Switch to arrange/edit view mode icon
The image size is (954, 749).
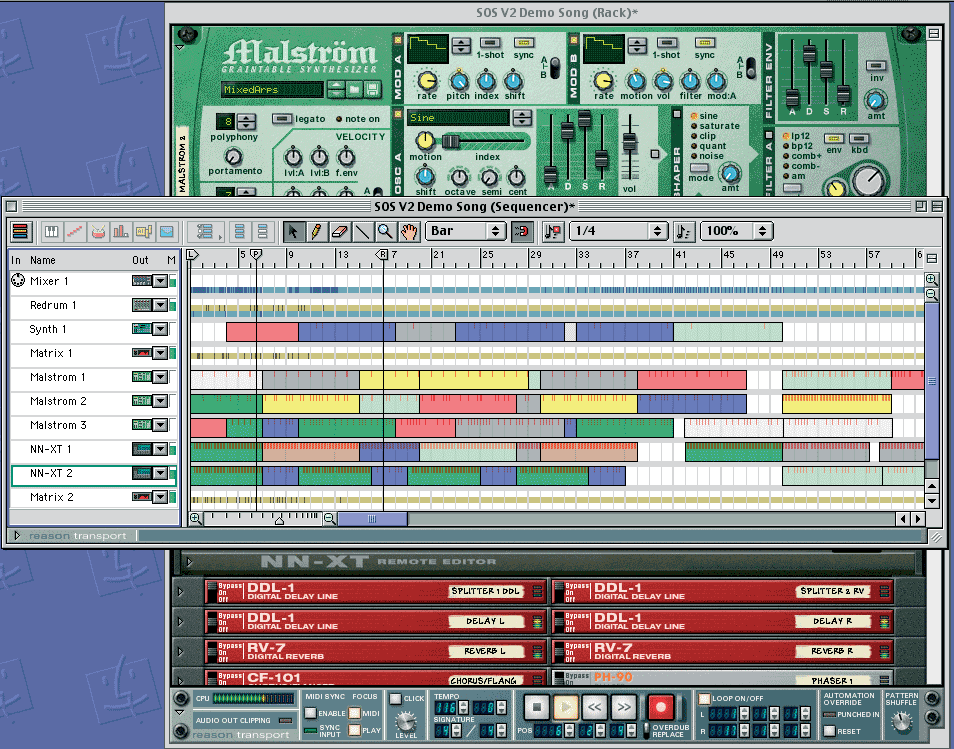click(x=20, y=231)
